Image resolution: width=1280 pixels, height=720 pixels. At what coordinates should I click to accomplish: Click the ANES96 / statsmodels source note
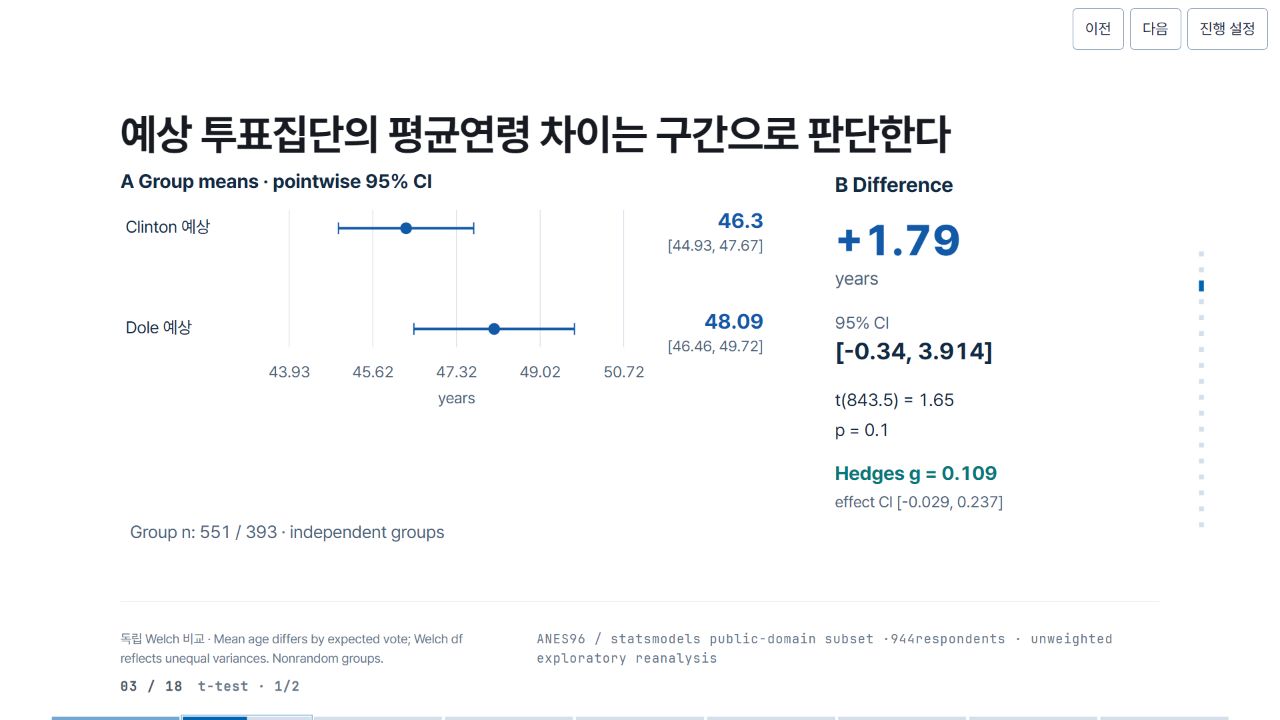point(824,648)
